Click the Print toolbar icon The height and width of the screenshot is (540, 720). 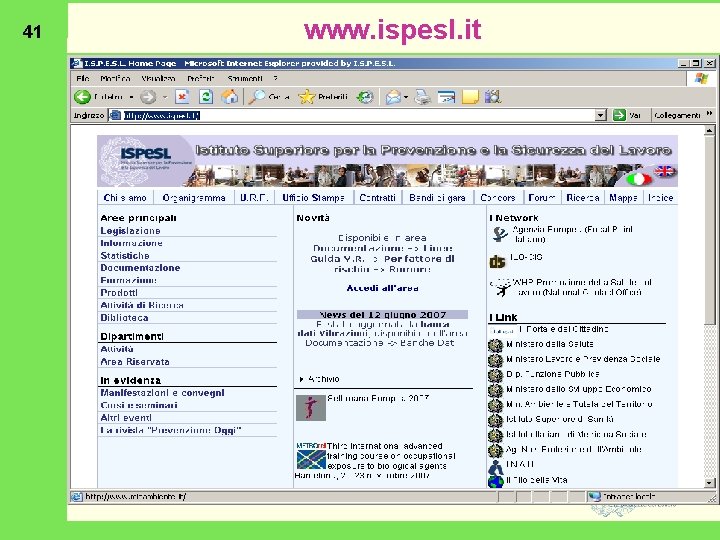(422, 97)
